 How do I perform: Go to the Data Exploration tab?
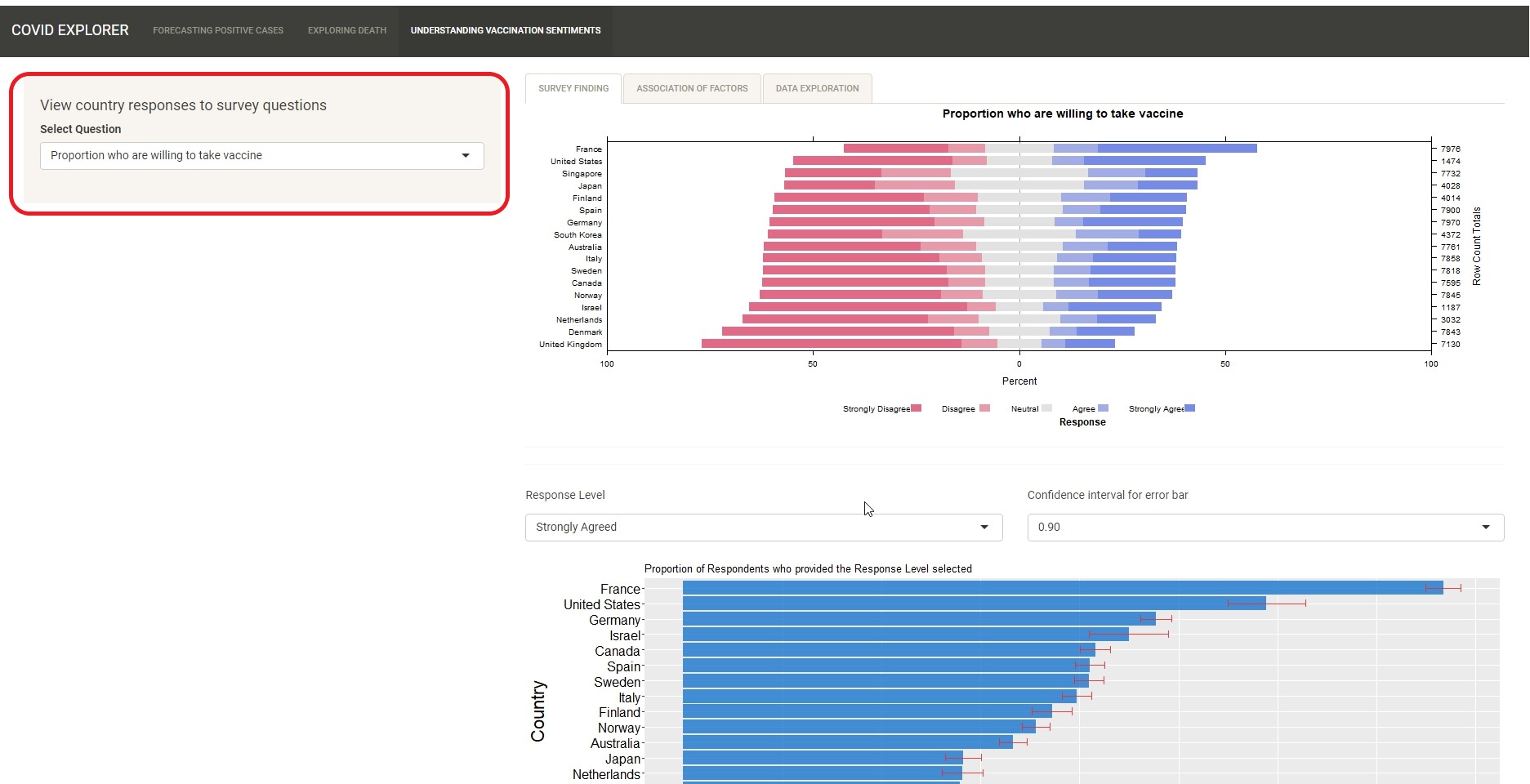(x=817, y=88)
